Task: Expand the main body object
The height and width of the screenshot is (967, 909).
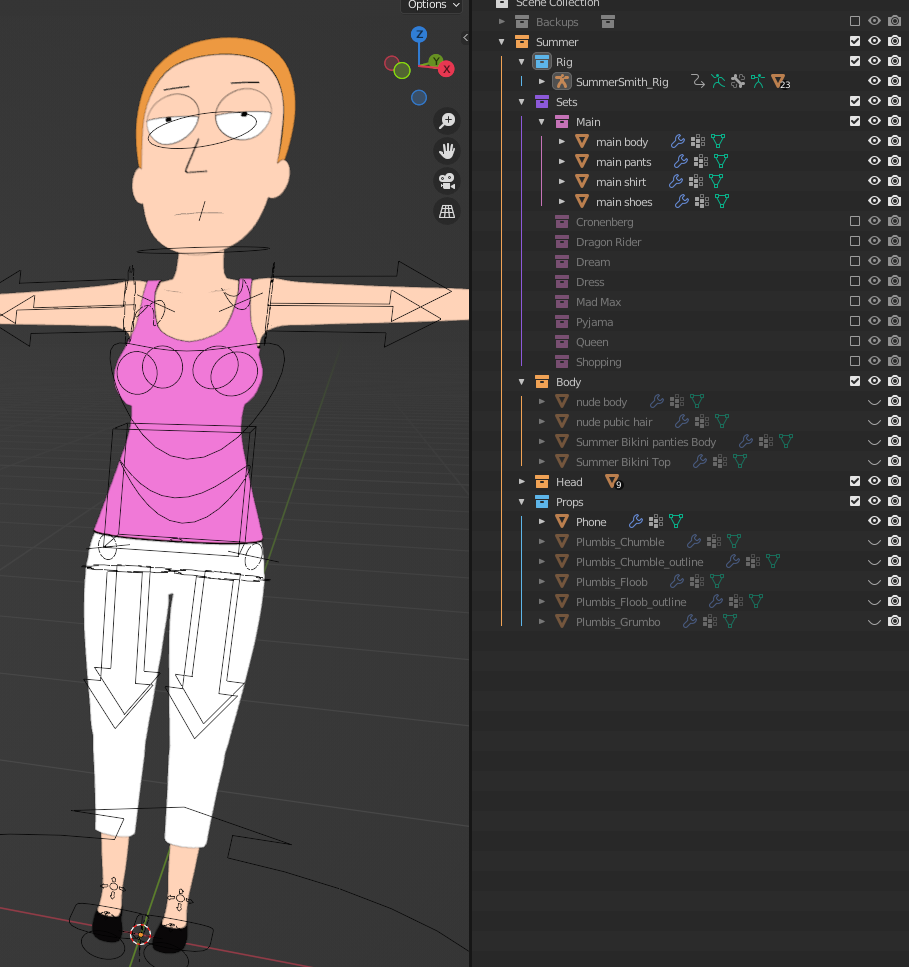Action: pyautogui.click(x=562, y=142)
